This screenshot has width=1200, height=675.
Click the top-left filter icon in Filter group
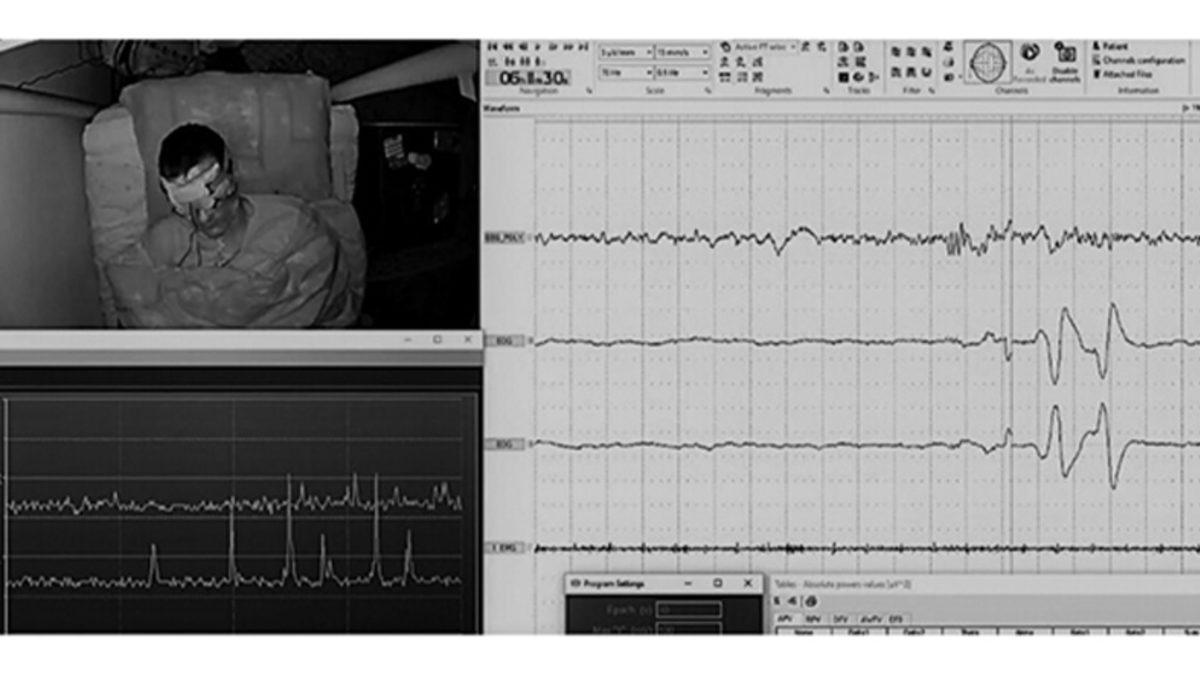(x=896, y=52)
